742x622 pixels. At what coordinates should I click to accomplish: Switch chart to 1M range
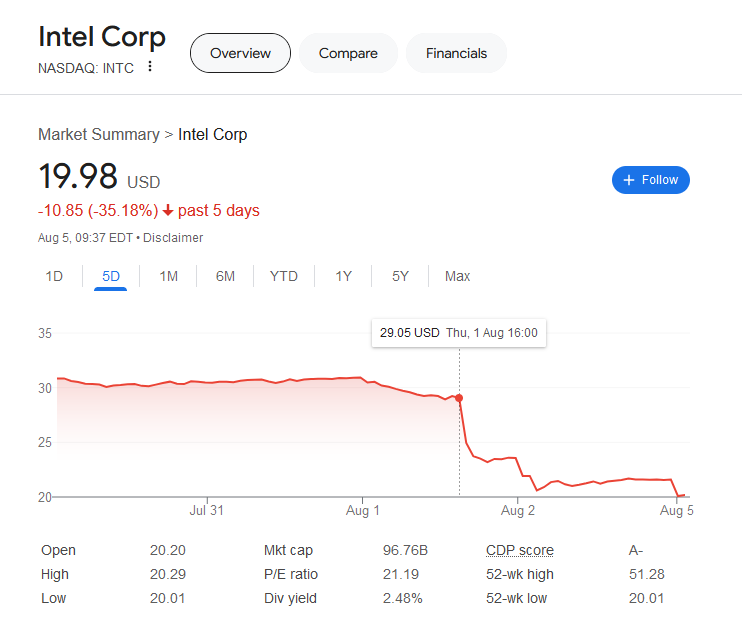coord(169,276)
